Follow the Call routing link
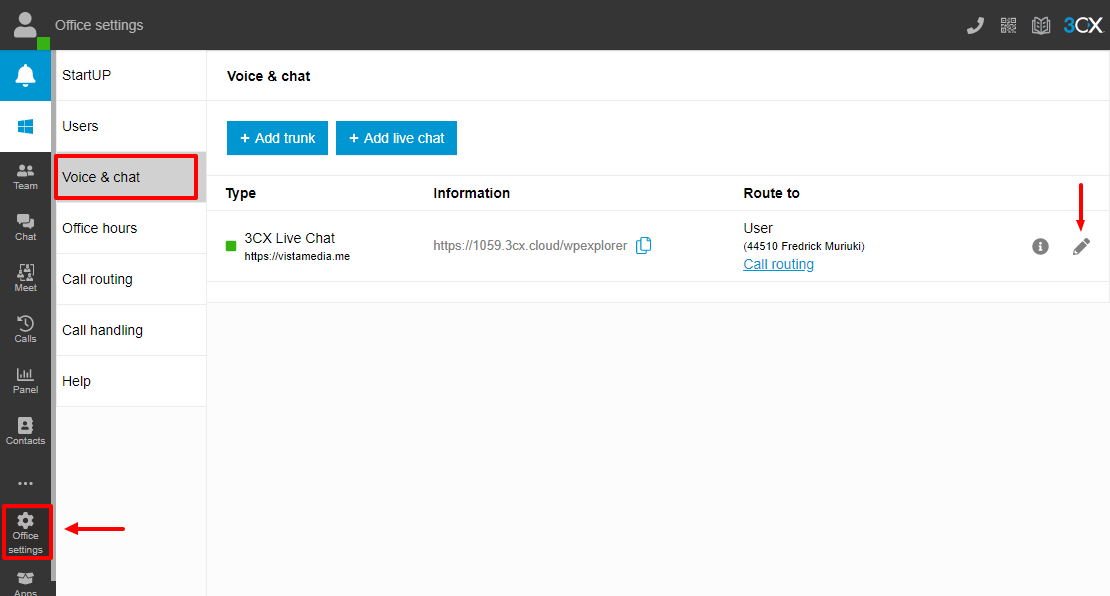Viewport: 1110px width, 596px height. point(778,264)
